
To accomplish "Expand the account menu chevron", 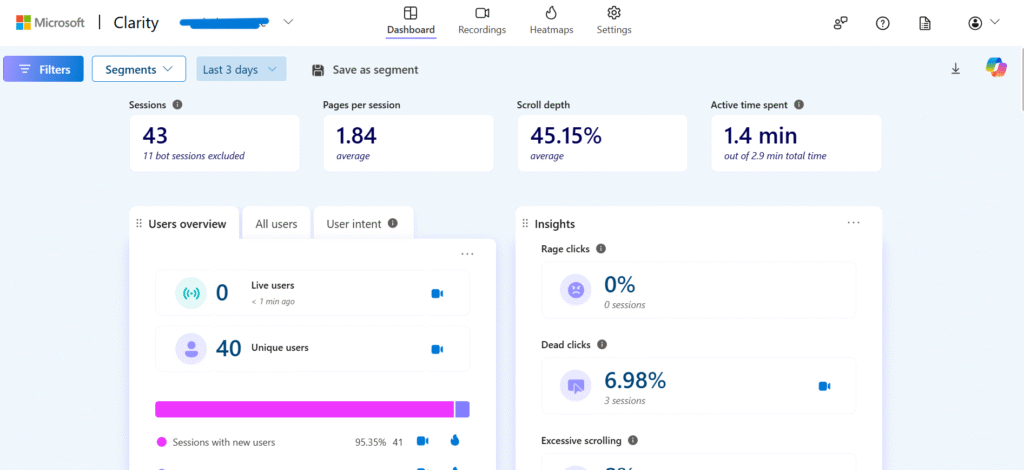I will click(x=995, y=22).
